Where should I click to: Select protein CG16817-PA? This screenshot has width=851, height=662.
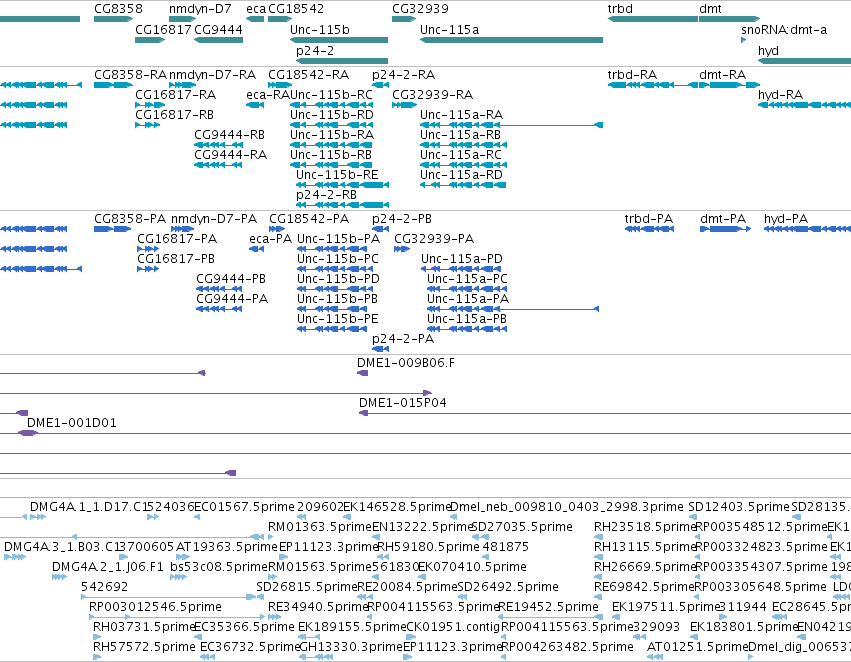coord(177,239)
